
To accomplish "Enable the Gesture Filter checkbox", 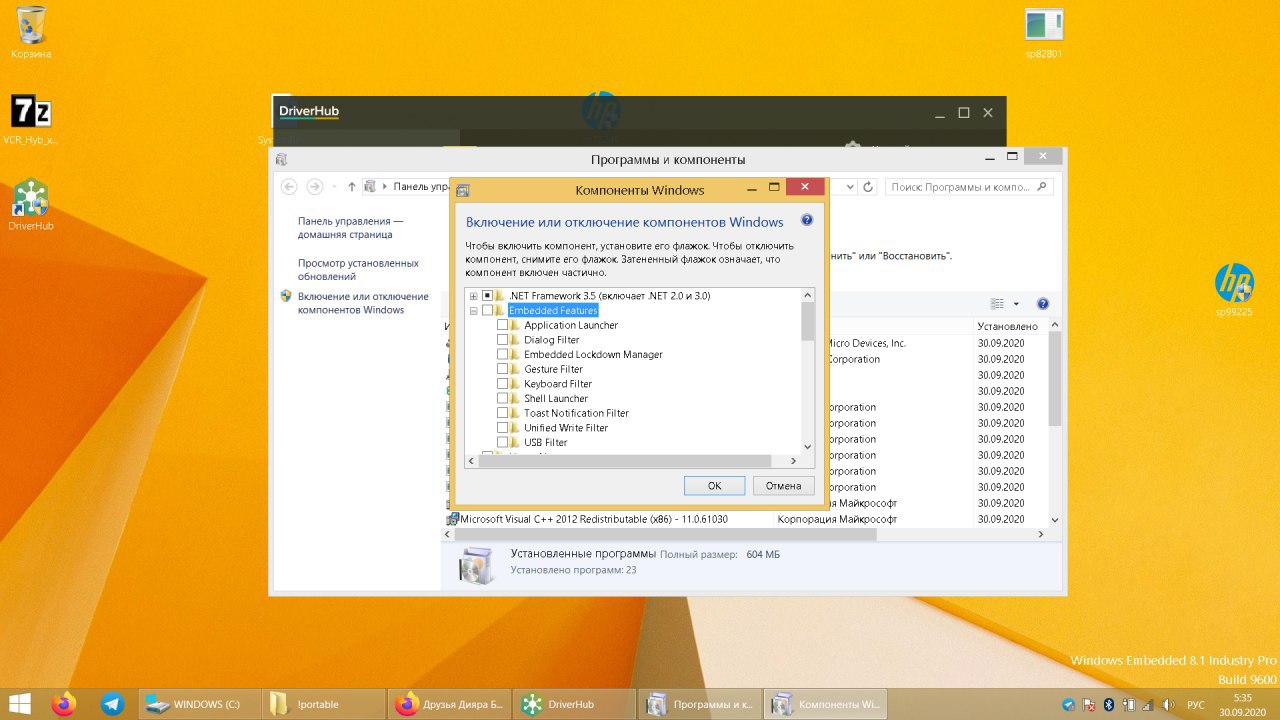I will point(502,369).
